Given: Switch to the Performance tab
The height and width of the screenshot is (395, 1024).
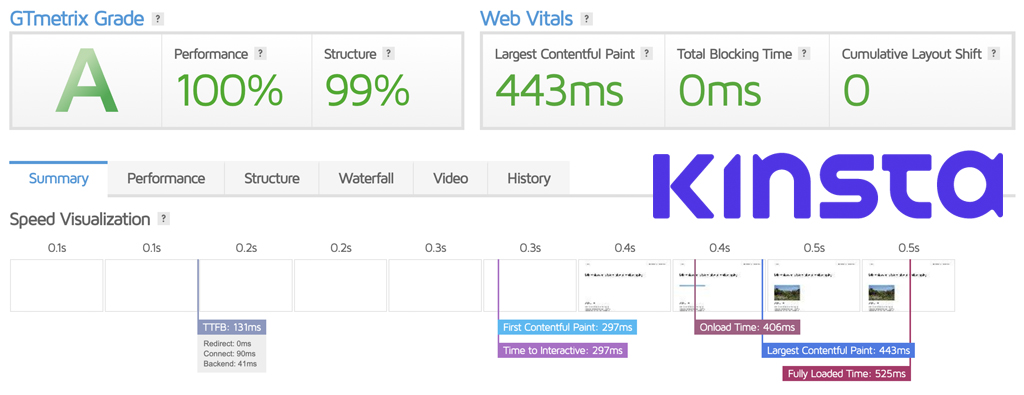Looking at the screenshot, I should tap(166, 178).
